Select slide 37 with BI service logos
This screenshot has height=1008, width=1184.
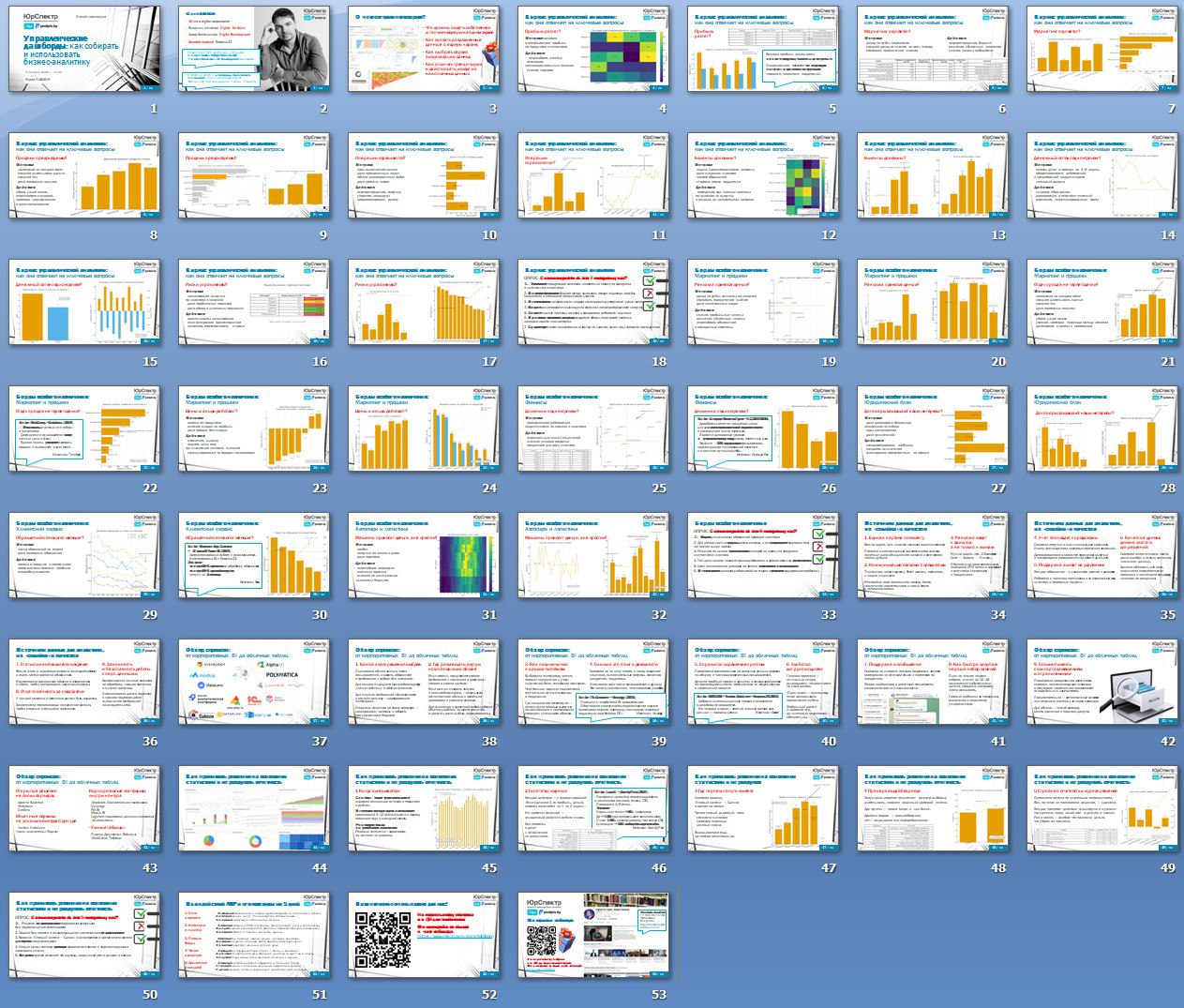pyautogui.click(x=253, y=682)
